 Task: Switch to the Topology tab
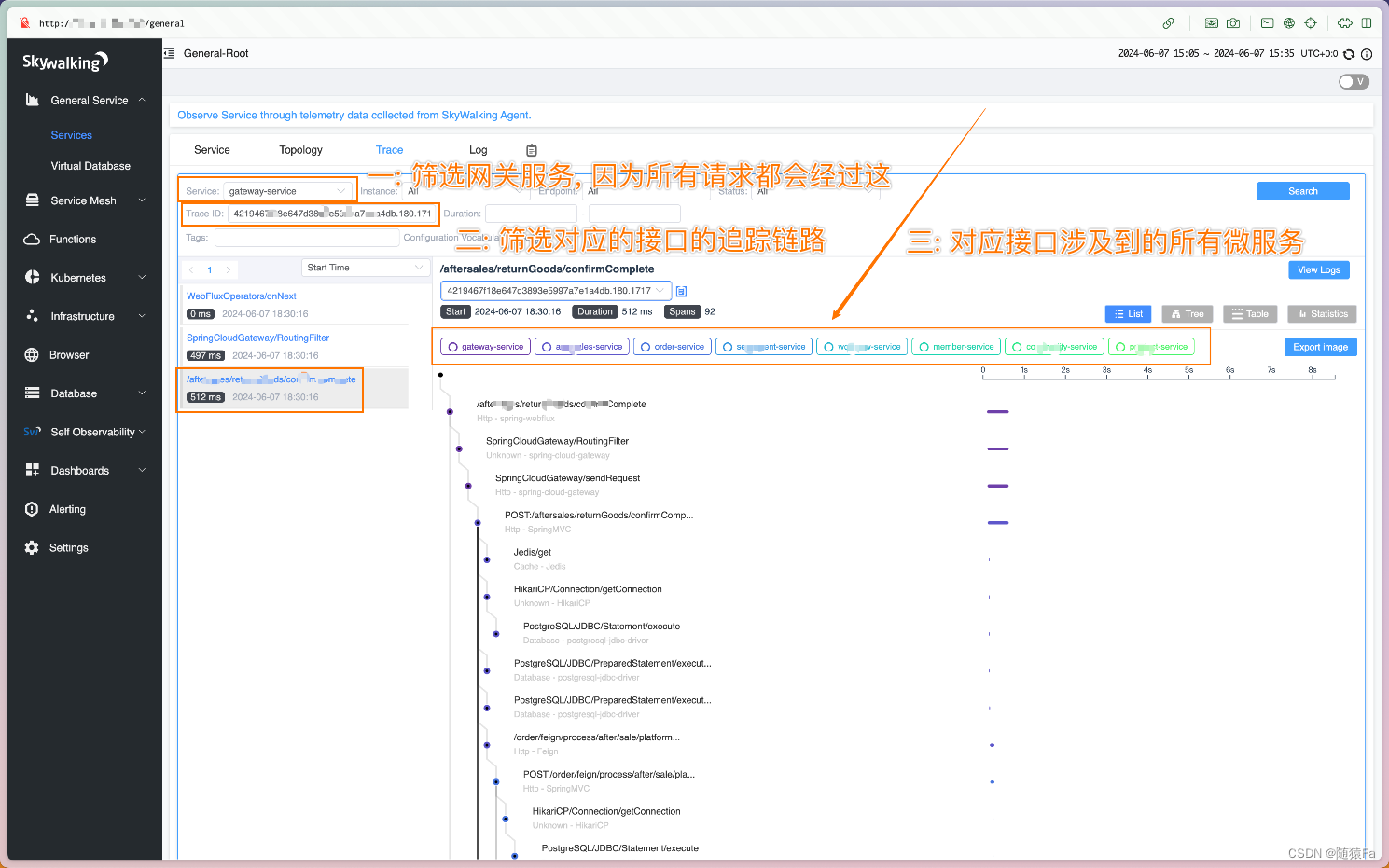[300, 150]
